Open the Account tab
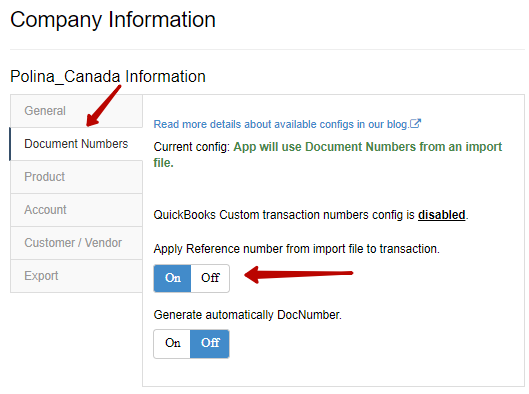This screenshot has width=529, height=394. [x=77, y=210]
